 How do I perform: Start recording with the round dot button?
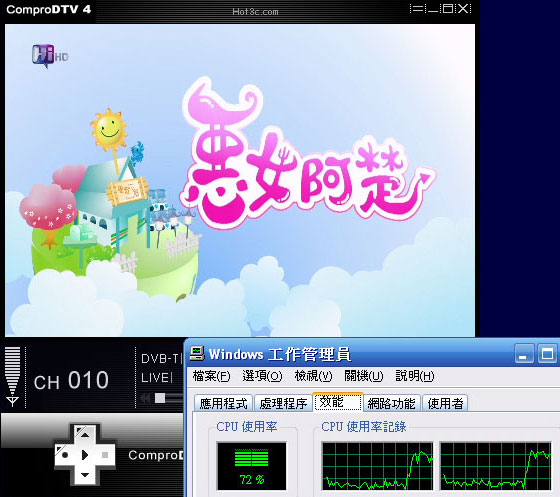[x=65, y=455]
